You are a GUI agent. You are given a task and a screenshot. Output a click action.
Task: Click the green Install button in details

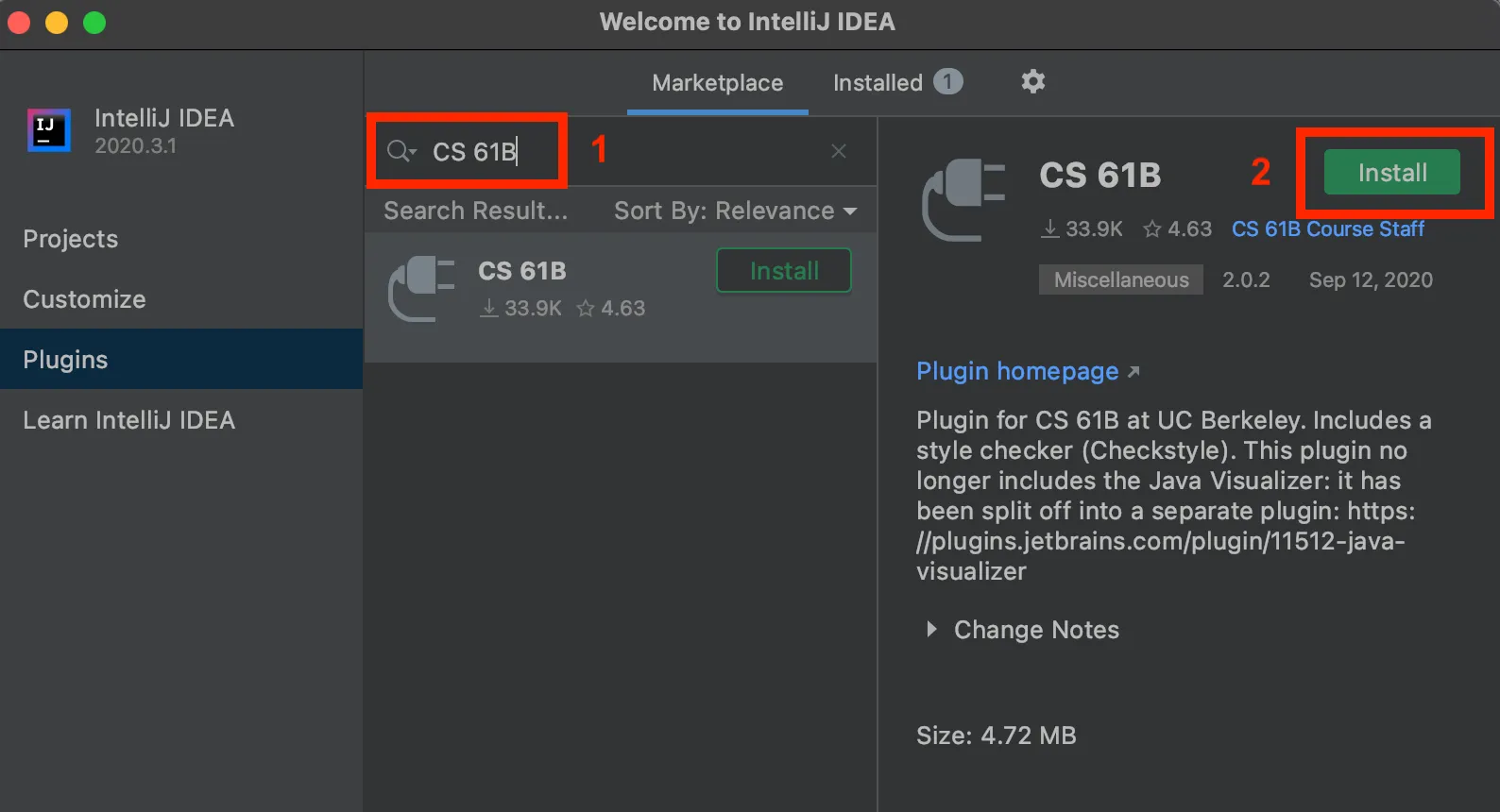coord(1391,173)
